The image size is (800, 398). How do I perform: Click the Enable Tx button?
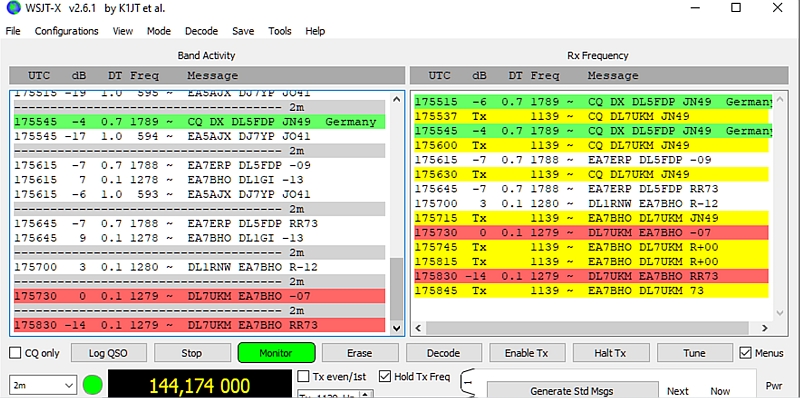coord(527,353)
